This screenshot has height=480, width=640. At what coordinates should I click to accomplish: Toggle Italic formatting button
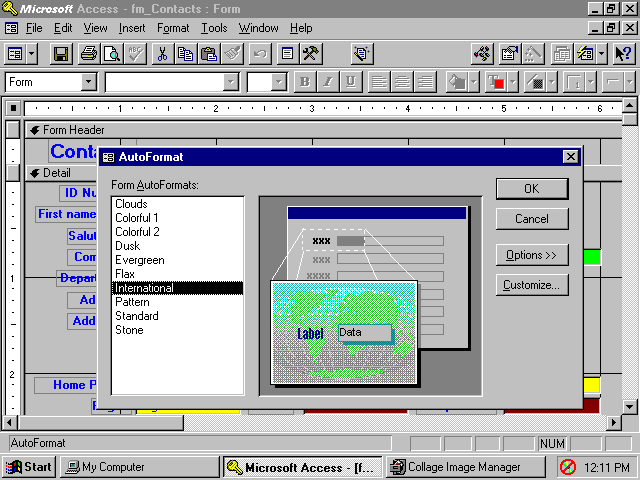(x=328, y=82)
